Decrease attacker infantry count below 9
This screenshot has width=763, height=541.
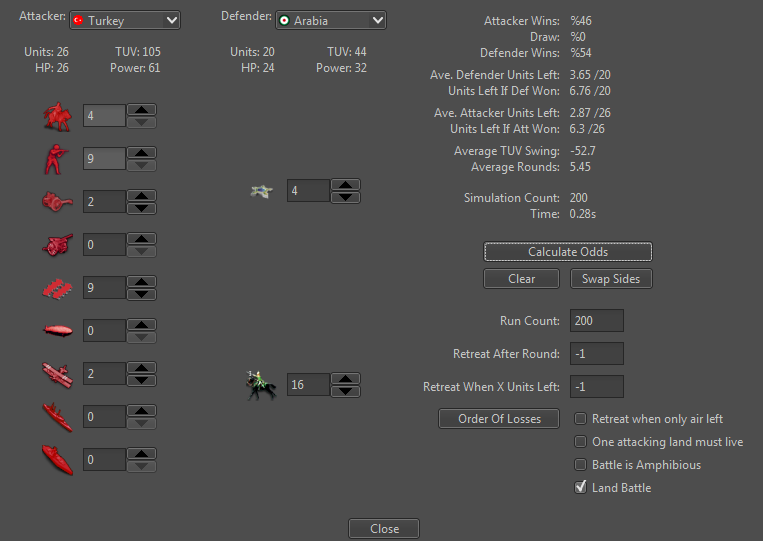[142, 165]
